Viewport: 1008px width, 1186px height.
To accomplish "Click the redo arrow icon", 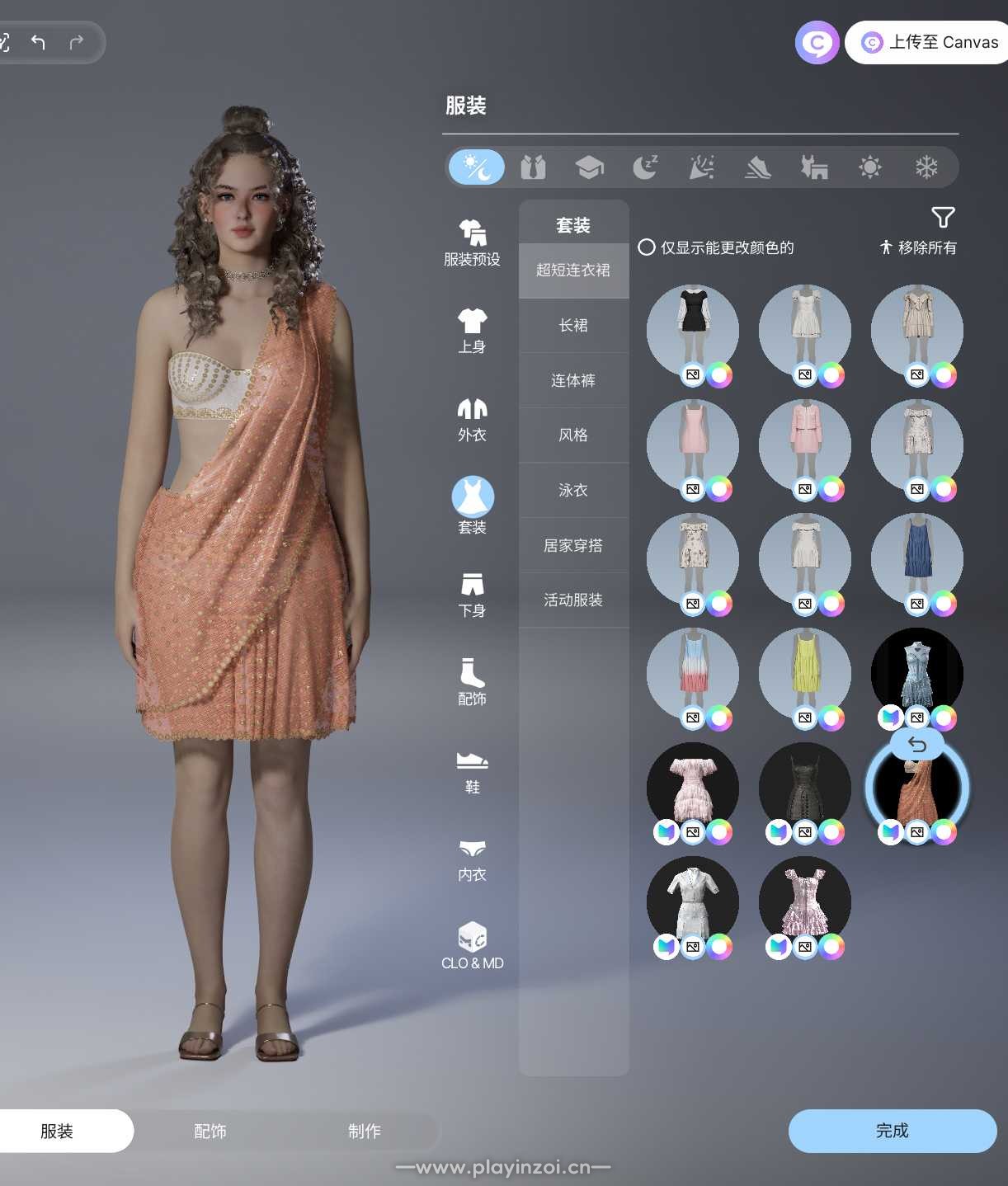I will point(77,42).
